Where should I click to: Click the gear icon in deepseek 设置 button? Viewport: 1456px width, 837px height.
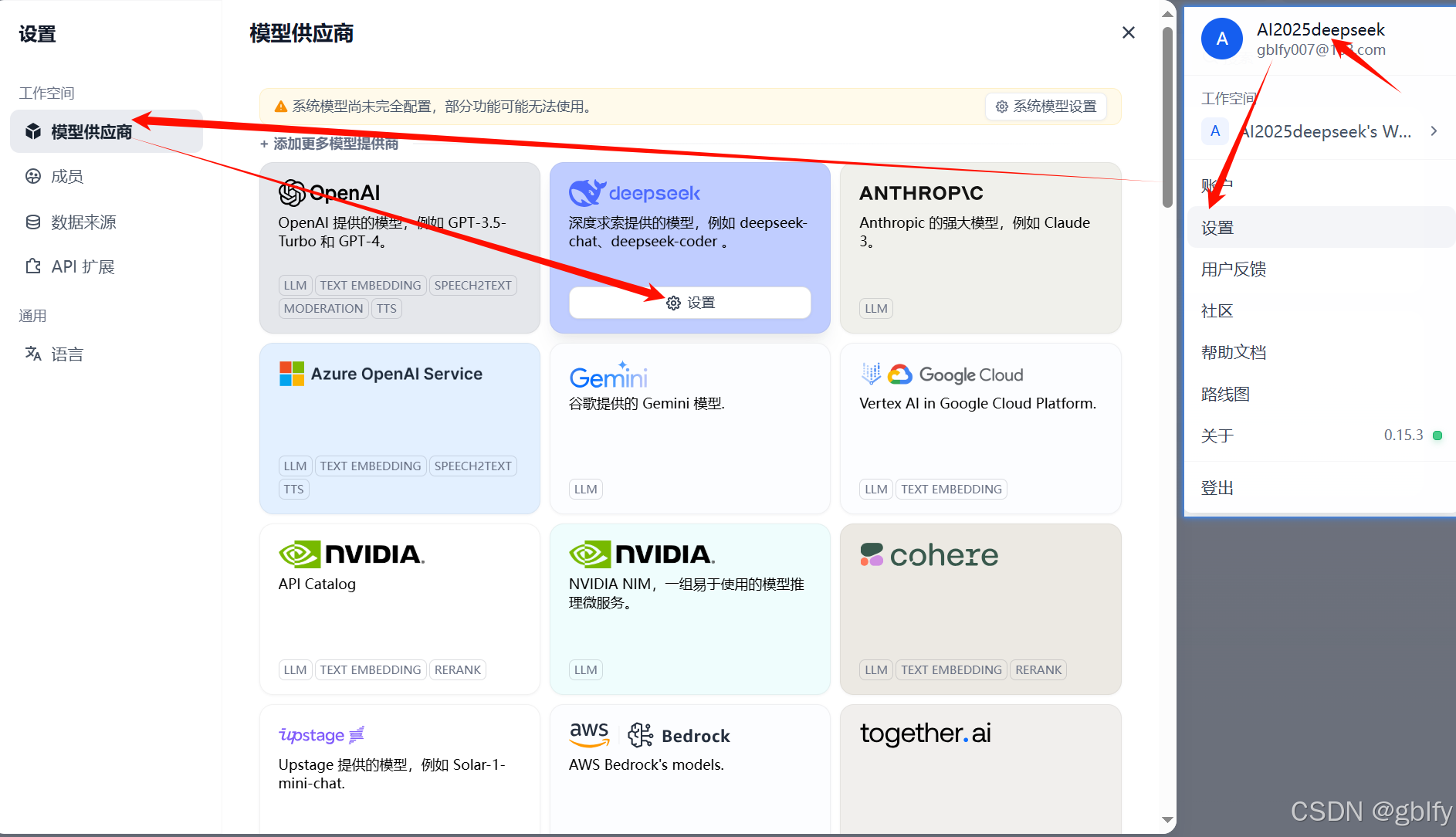click(x=673, y=303)
